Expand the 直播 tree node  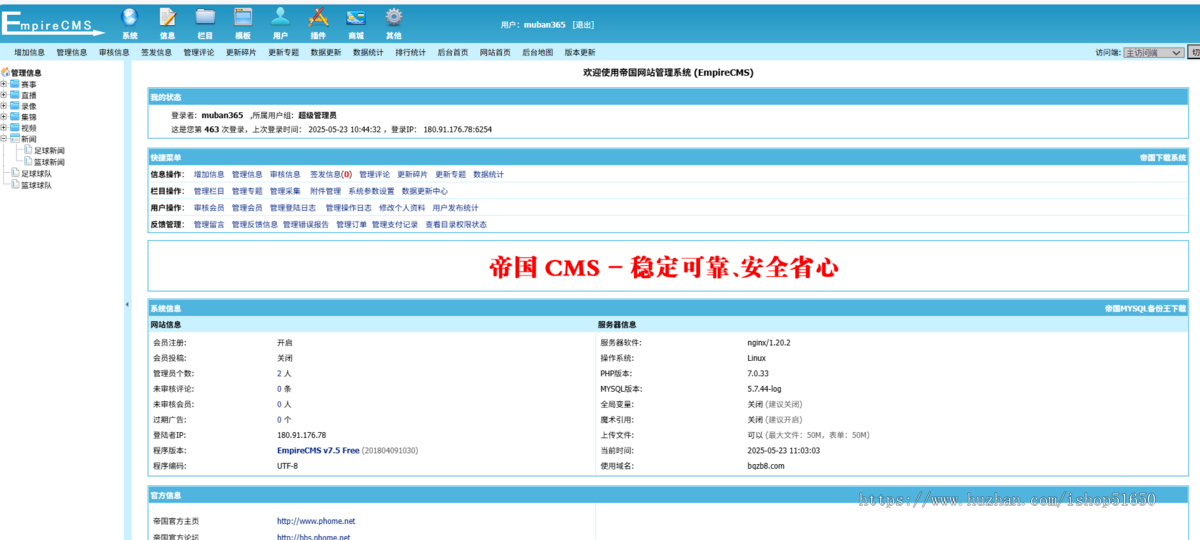pos(4,95)
